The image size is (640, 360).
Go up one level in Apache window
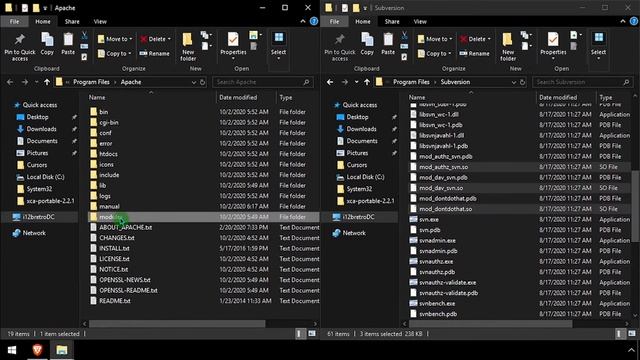(x=47, y=82)
